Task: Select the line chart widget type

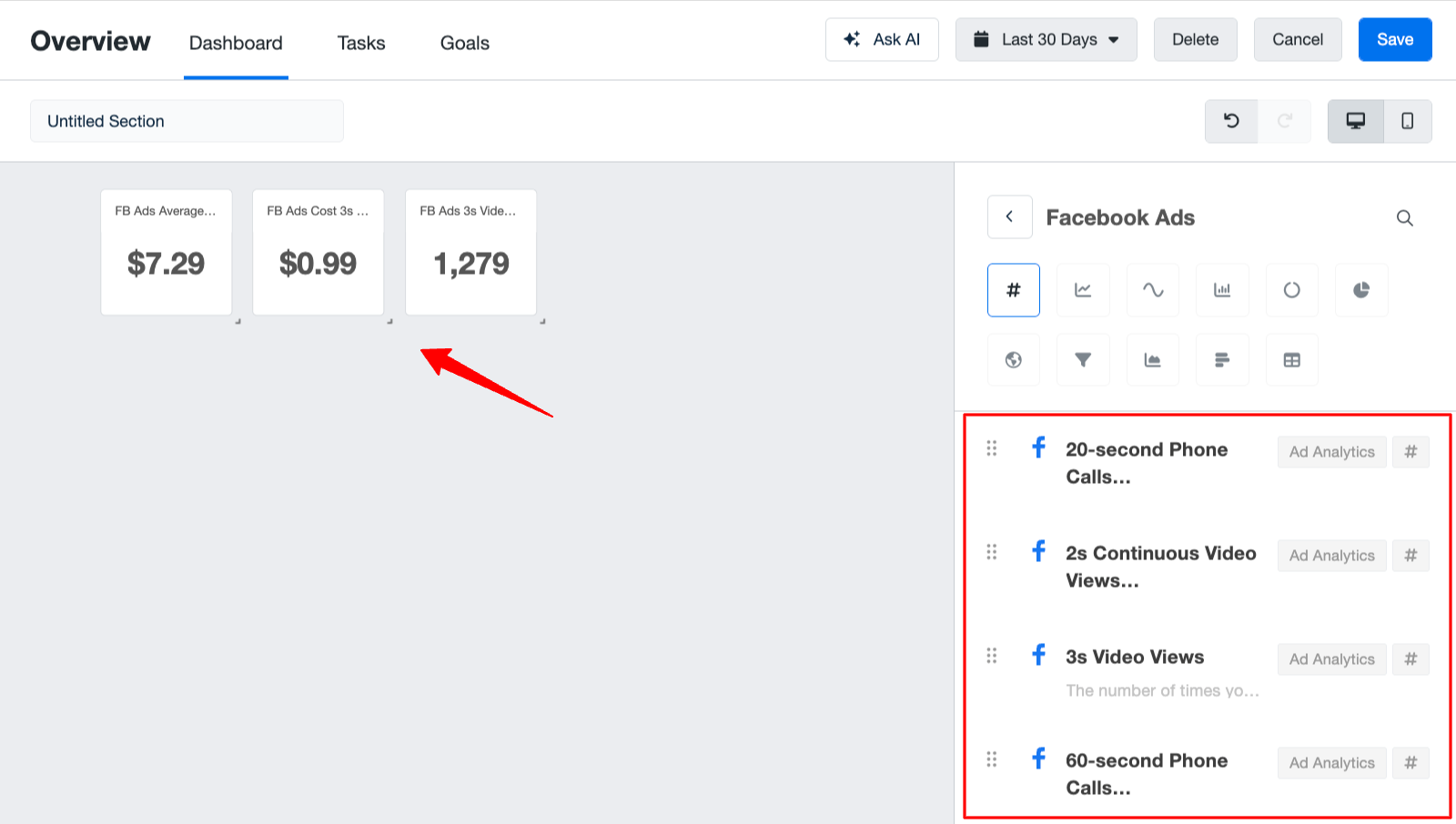Action: point(1082,290)
